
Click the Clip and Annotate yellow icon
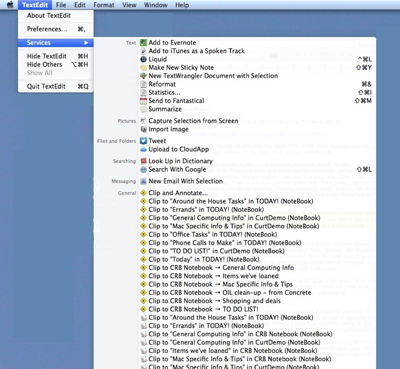point(143,193)
